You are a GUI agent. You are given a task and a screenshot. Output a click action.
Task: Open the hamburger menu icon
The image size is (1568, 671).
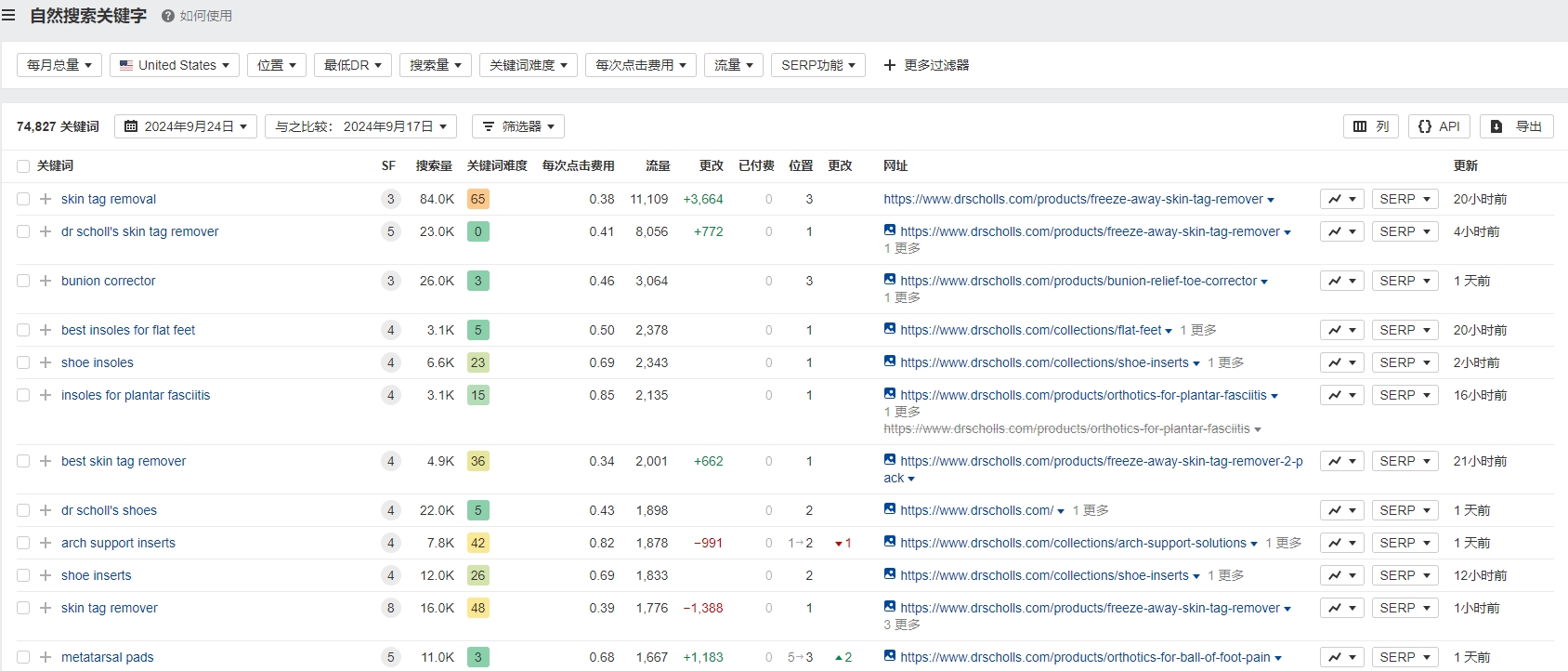[x=9, y=16]
